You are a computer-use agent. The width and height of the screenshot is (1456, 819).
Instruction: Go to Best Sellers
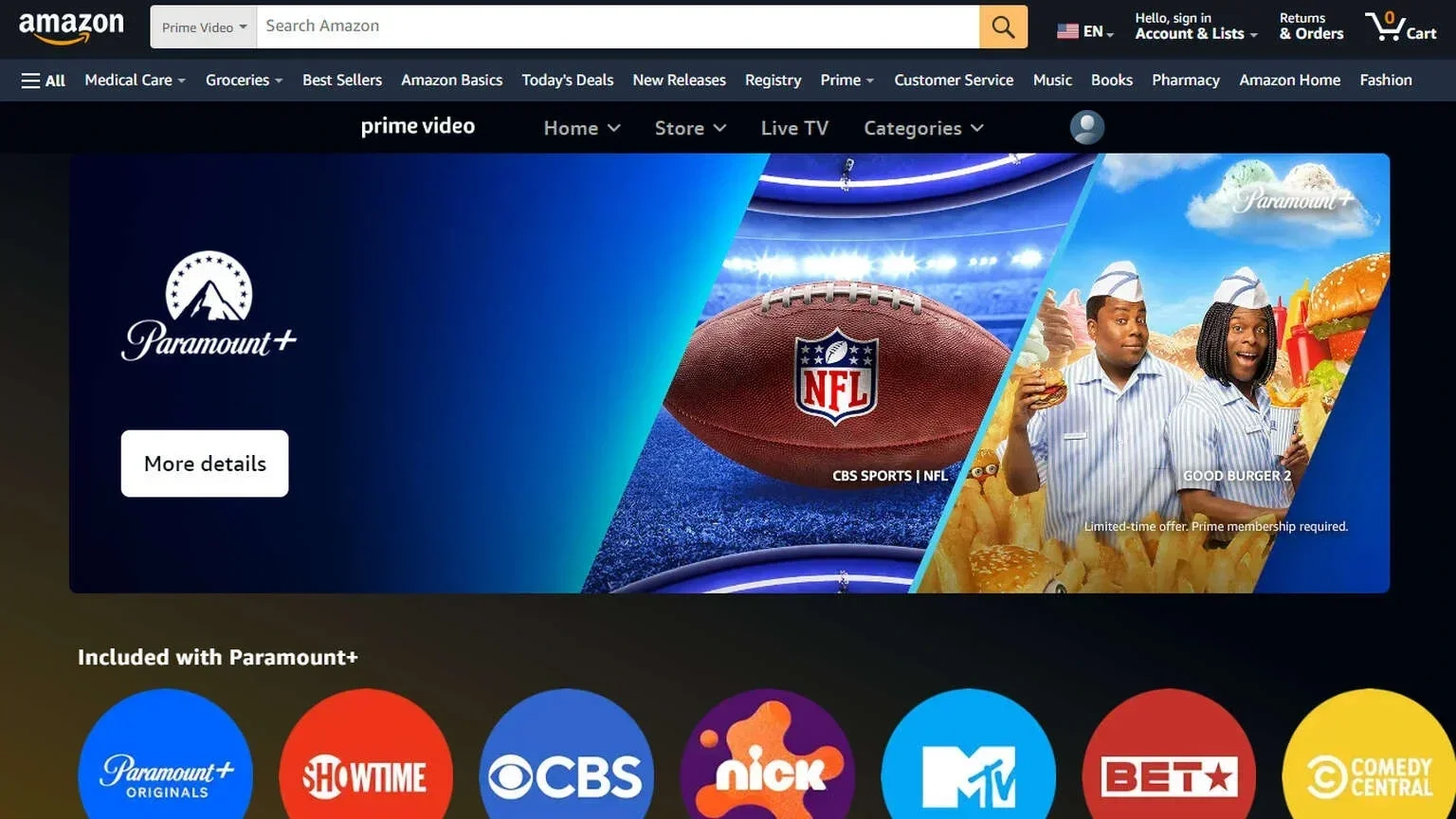[x=342, y=81]
